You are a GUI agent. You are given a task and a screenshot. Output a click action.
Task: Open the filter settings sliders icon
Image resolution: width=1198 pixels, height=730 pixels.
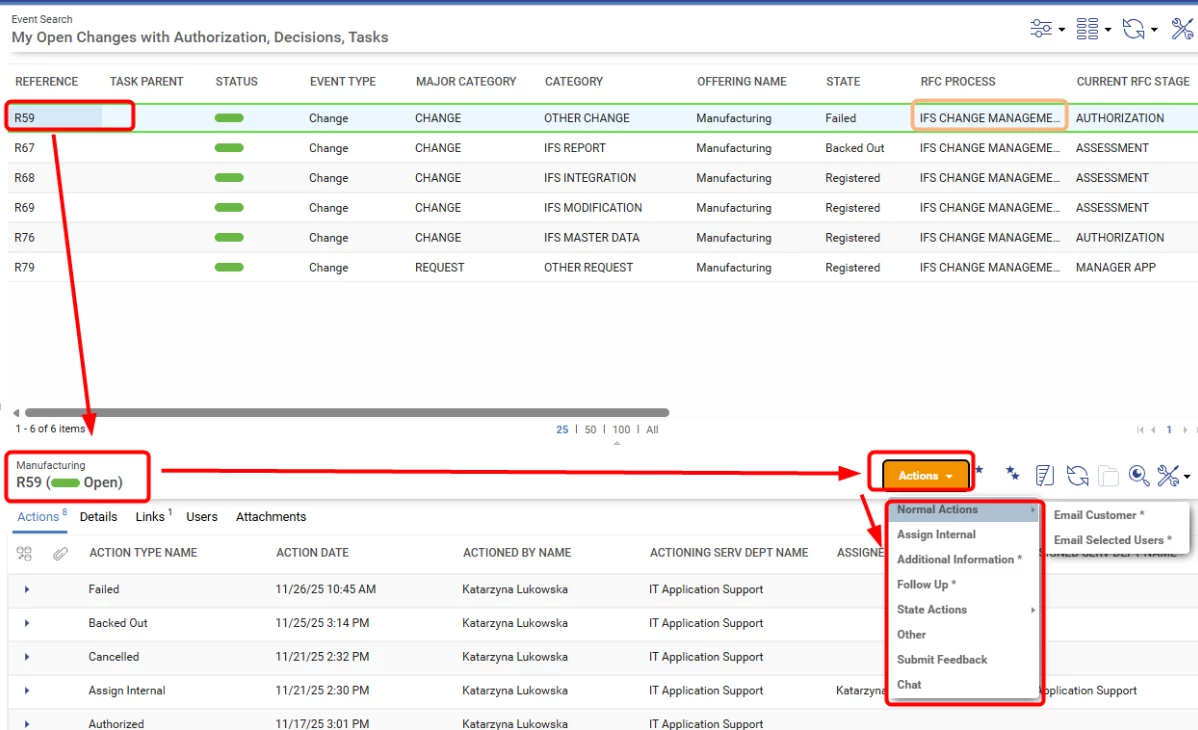[1041, 29]
